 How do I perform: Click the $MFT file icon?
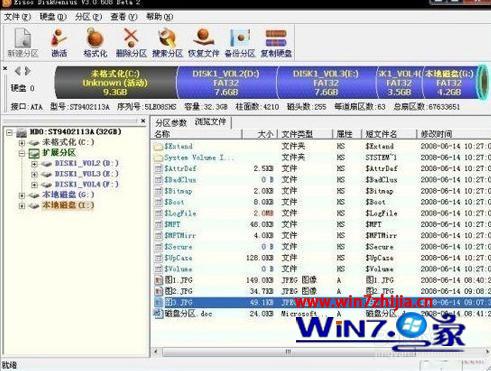click(x=158, y=224)
